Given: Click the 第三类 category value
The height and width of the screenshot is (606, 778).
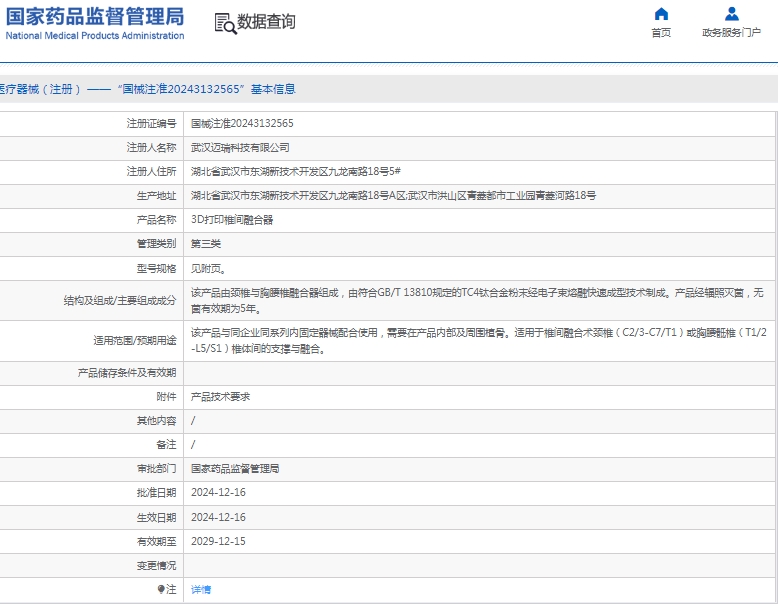Looking at the screenshot, I should [206, 244].
